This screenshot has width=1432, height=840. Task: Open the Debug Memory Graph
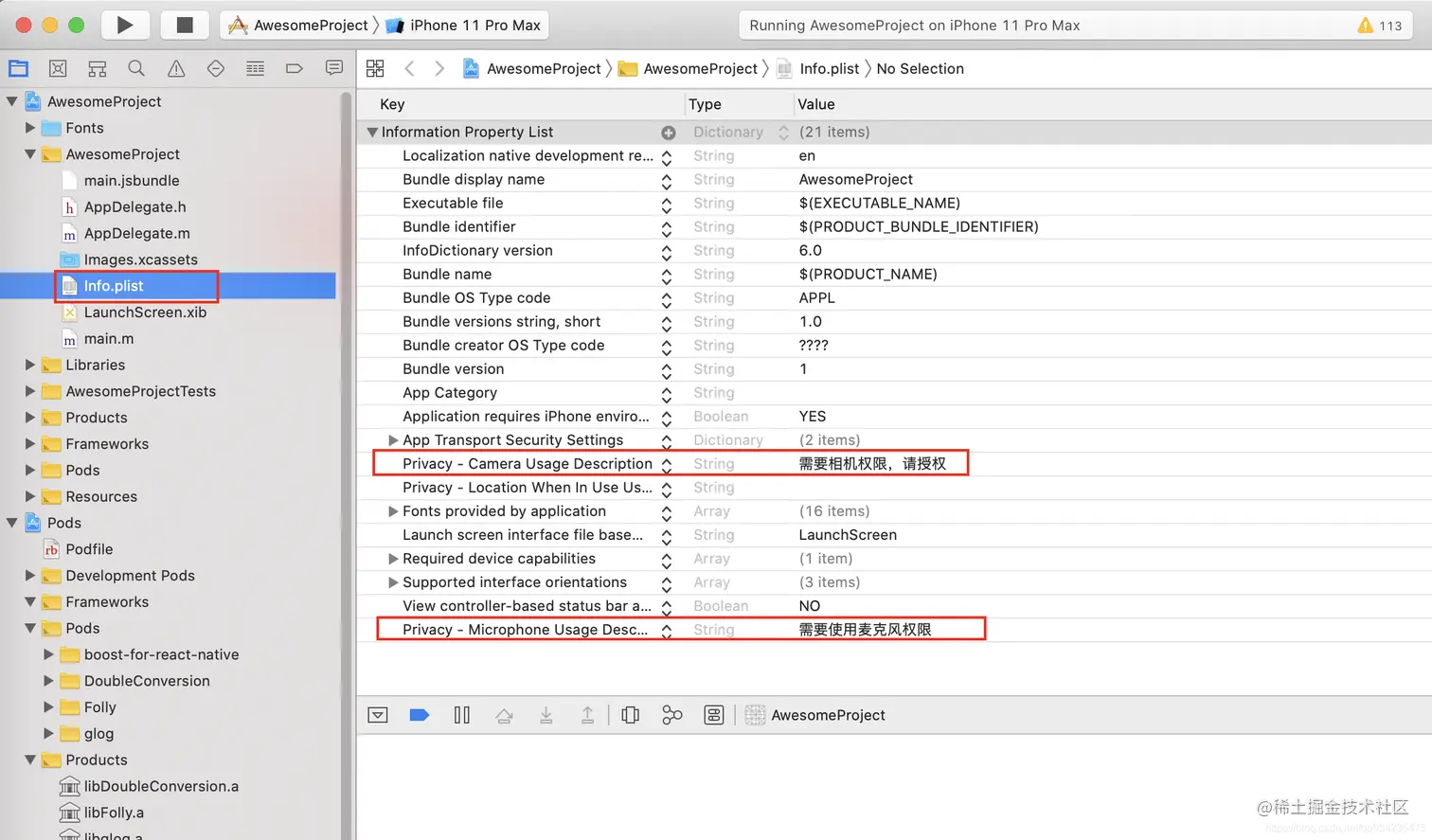(x=672, y=715)
